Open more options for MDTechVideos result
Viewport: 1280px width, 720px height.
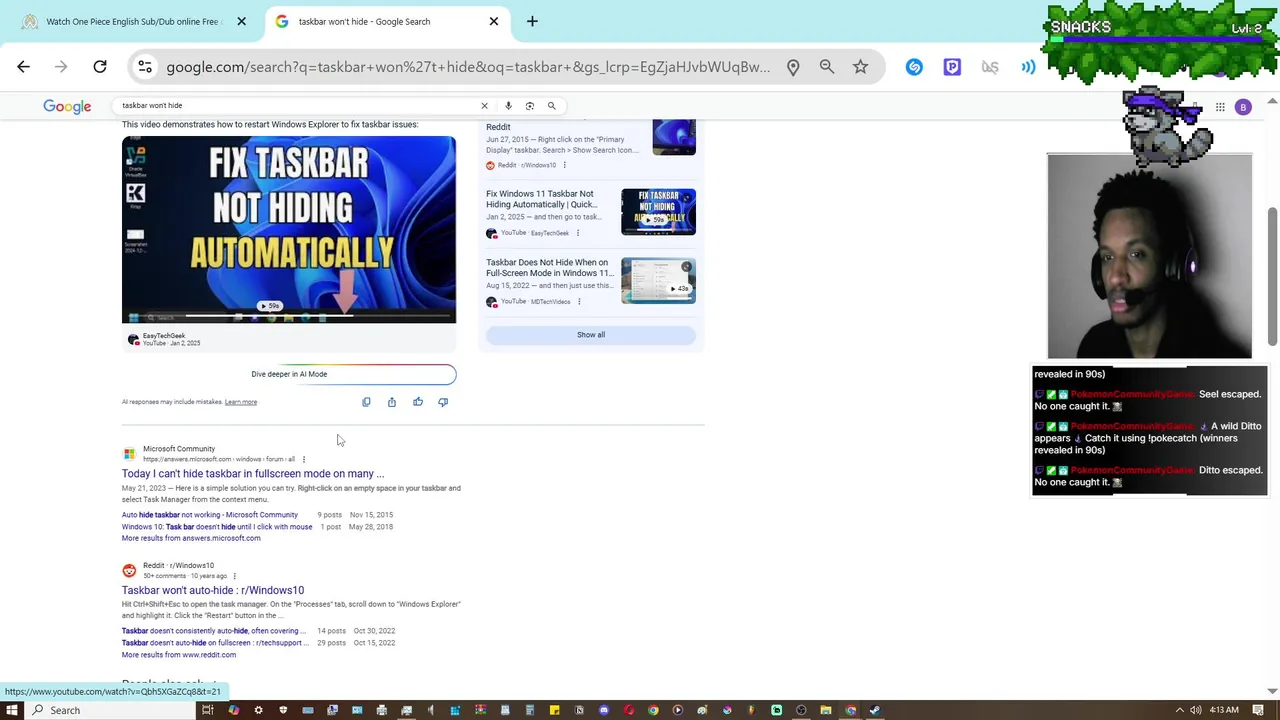[x=578, y=301]
